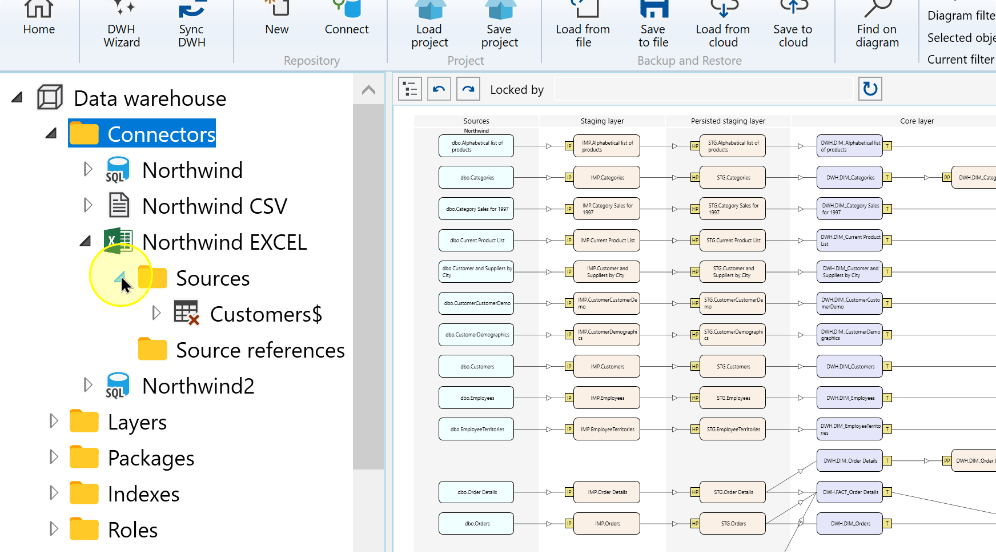Collapse the Sources folder

pos(120,278)
